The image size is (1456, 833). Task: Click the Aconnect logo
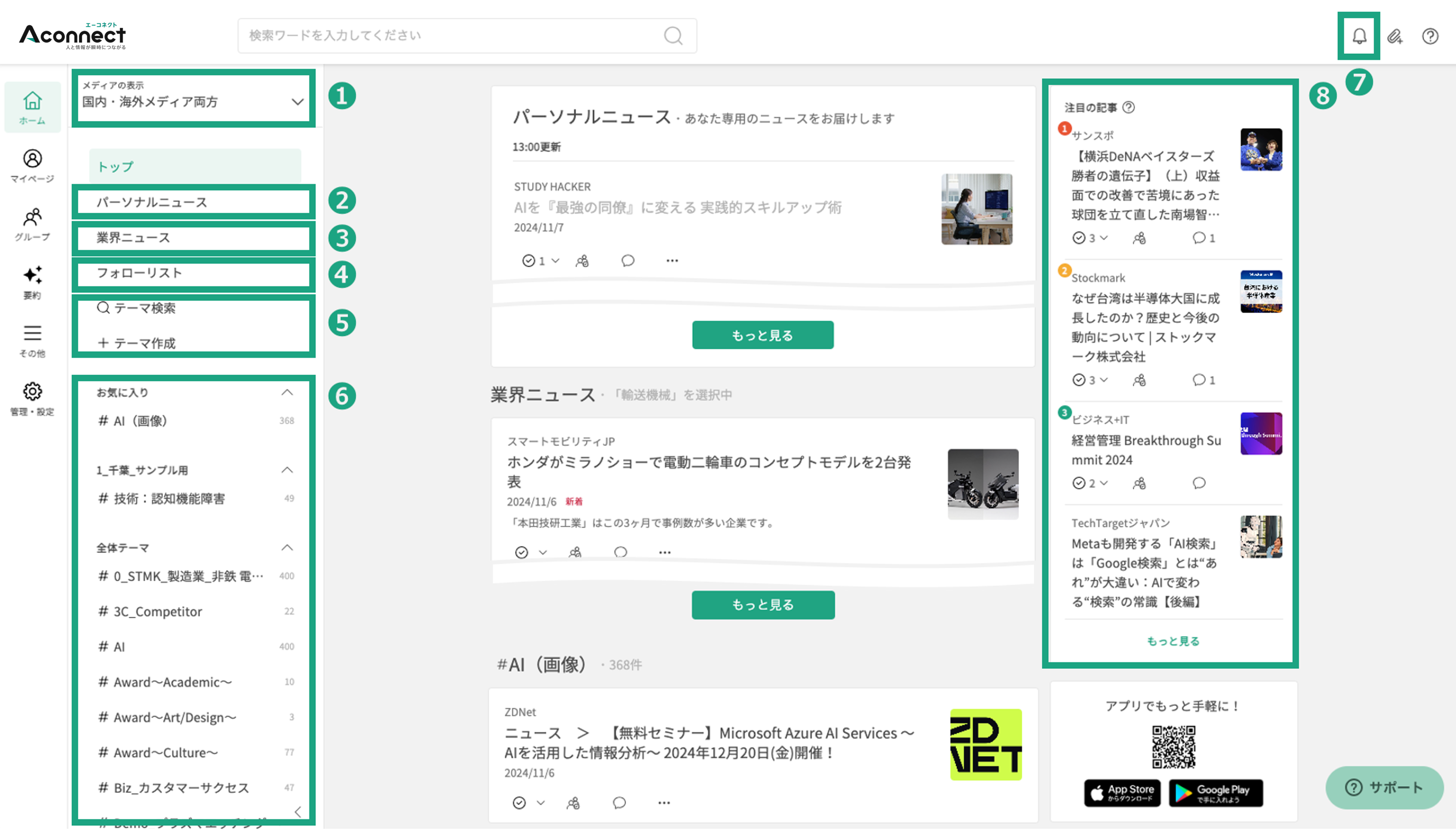[73, 36]
